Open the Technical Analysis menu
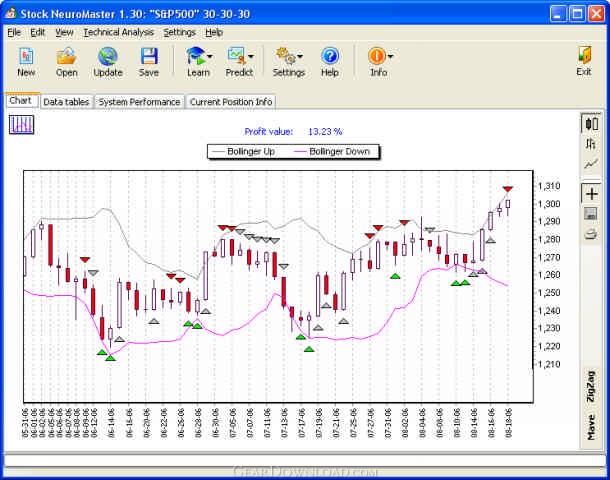The width and height of the screenshot is (610, 480). tap(119, 32)
